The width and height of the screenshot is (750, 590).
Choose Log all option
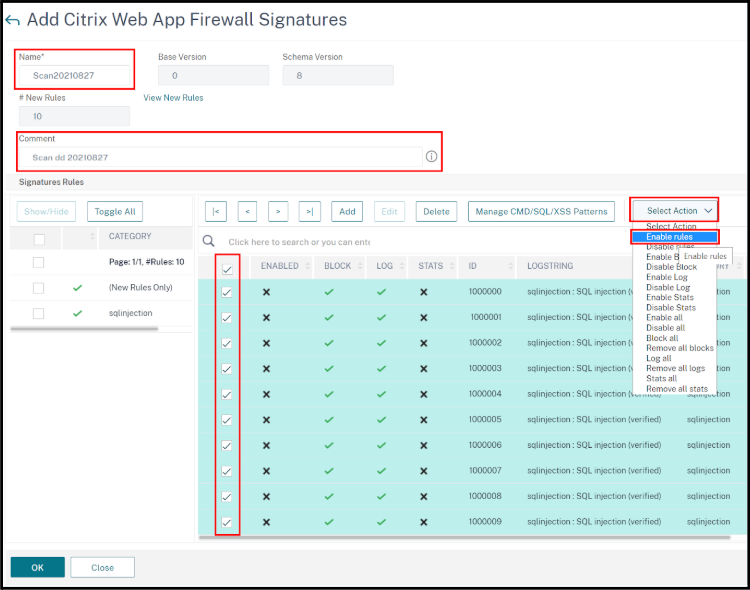click(x=659, y=358)
